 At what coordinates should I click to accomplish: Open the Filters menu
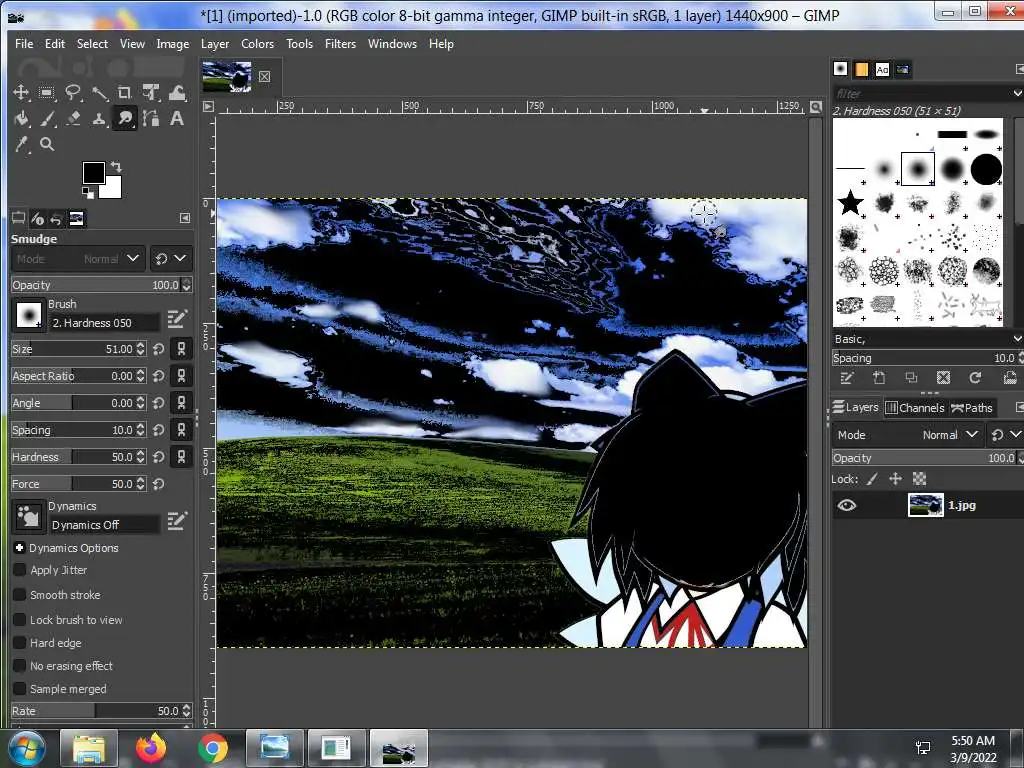340,44
